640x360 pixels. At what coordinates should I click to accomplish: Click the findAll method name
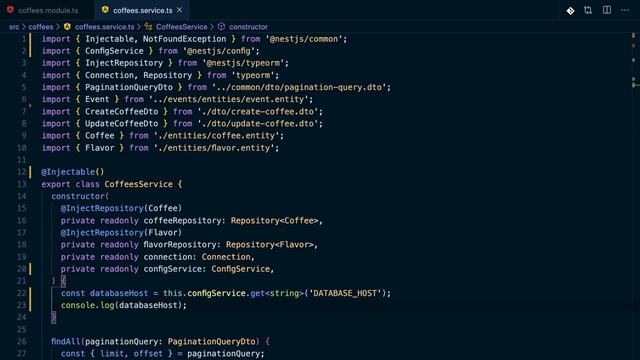click(x=65, y=342)
